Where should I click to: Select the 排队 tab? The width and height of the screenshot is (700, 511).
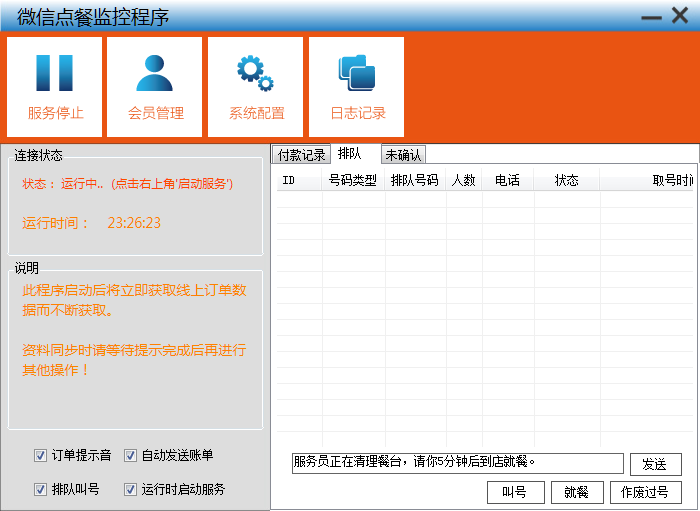(355, 154)
